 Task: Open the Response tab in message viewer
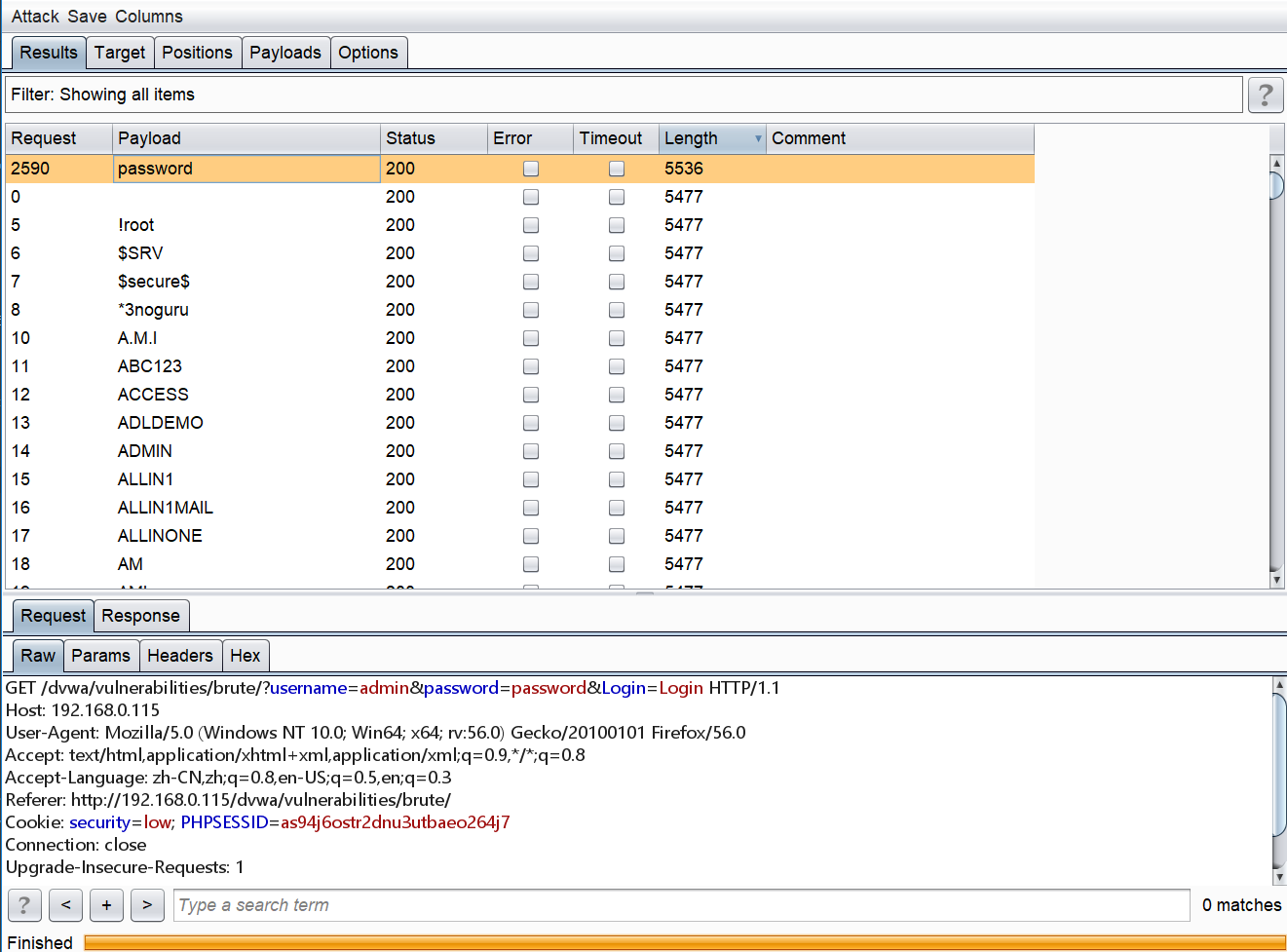pos(141,616)
